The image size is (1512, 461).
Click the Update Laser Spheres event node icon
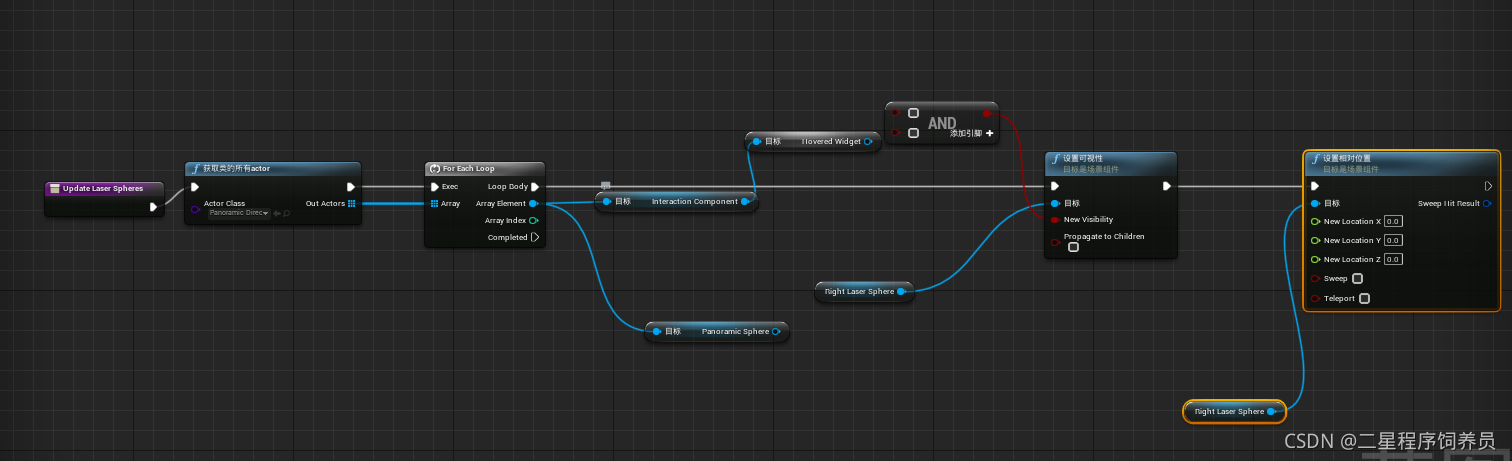click(x=54, y=188)
